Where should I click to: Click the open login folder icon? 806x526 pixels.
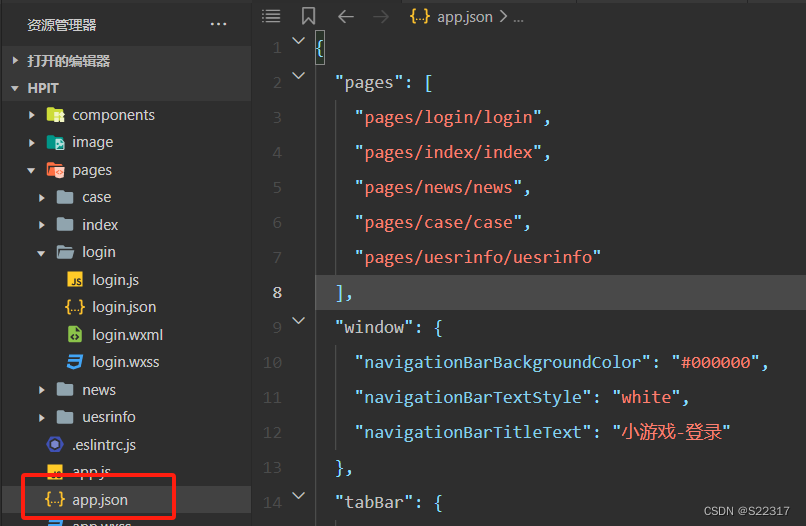pyautogui.click(x=65, y=252)
